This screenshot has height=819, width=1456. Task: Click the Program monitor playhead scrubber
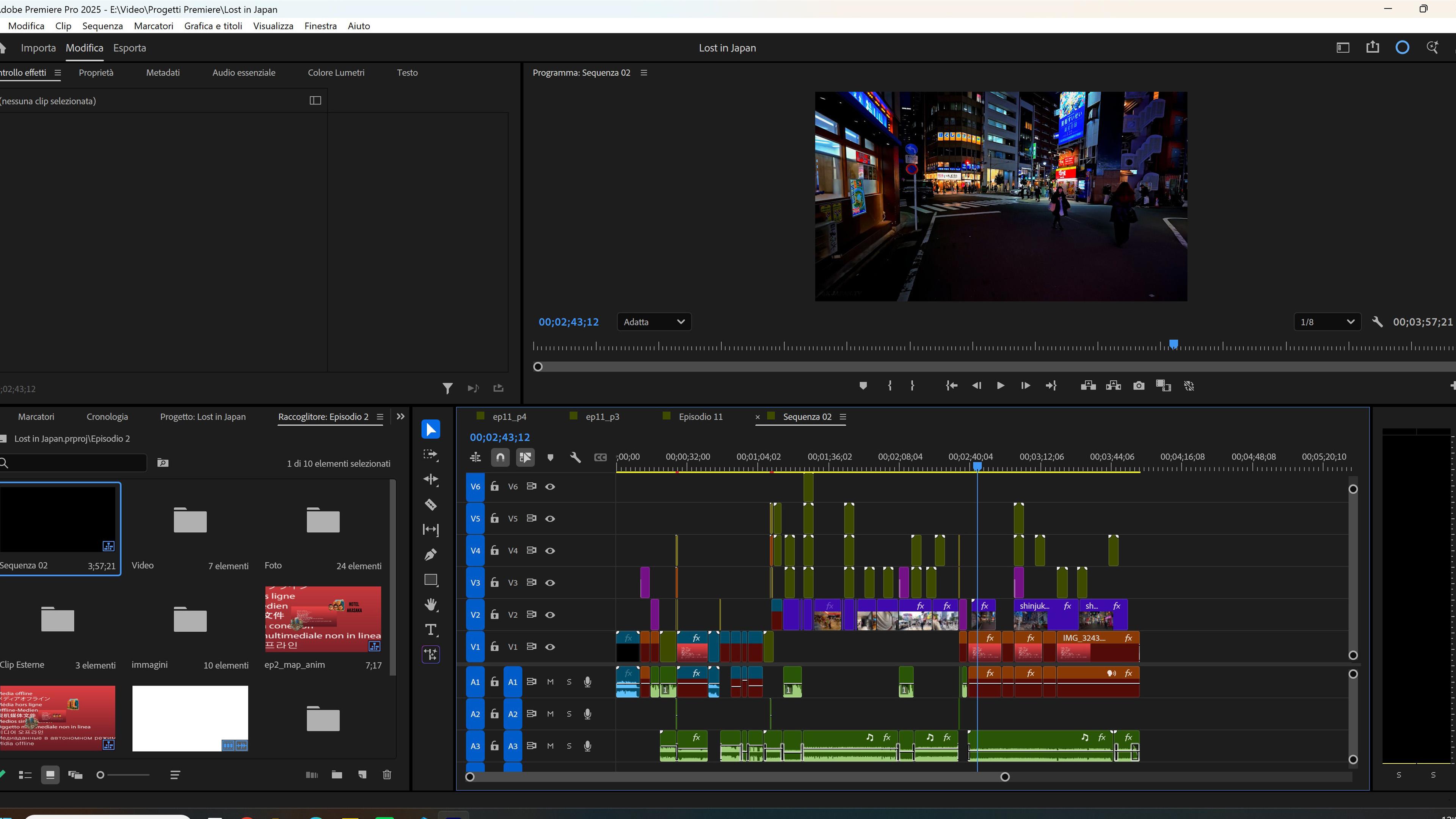[x=1174, y=344]
